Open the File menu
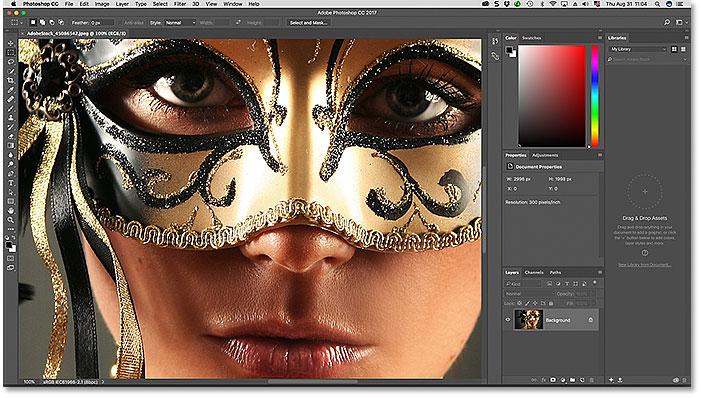The height and width of the screenshot is (398, 701). point(69,4)
